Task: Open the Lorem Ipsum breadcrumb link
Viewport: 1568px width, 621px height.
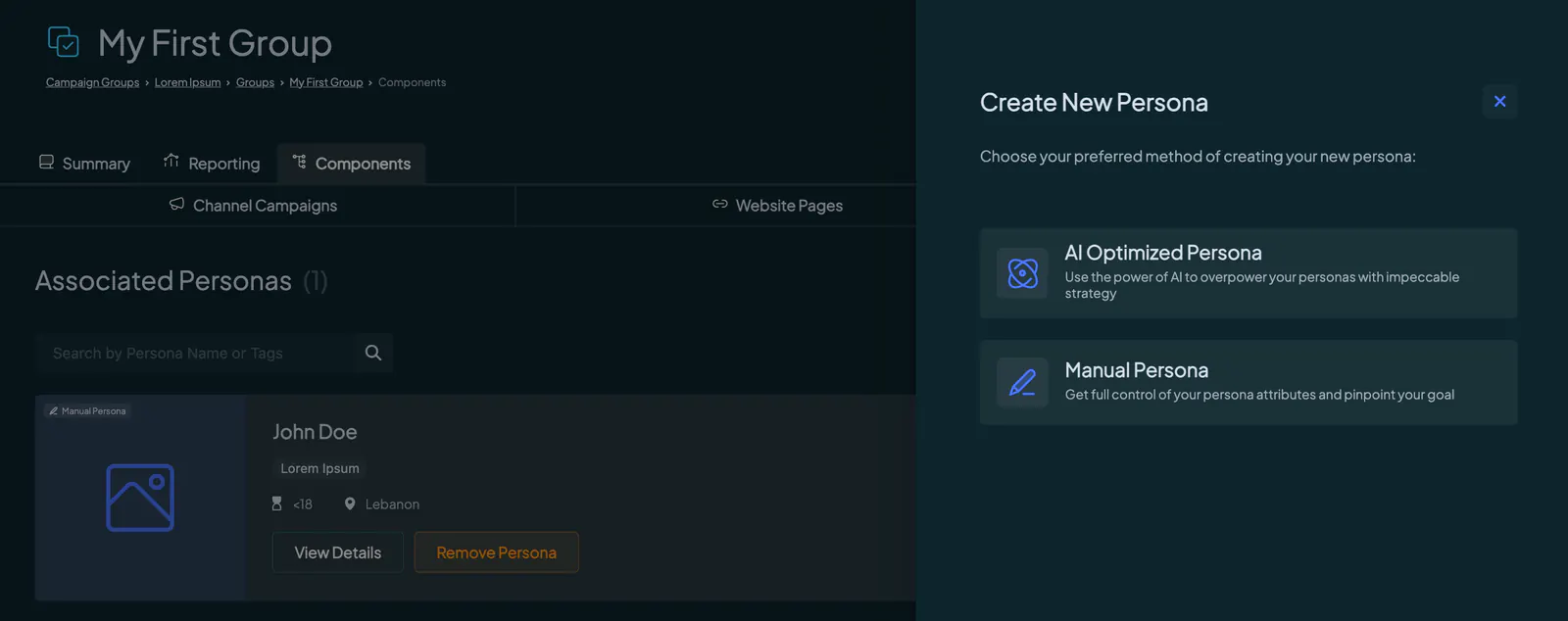Action: tap(187, 82)
